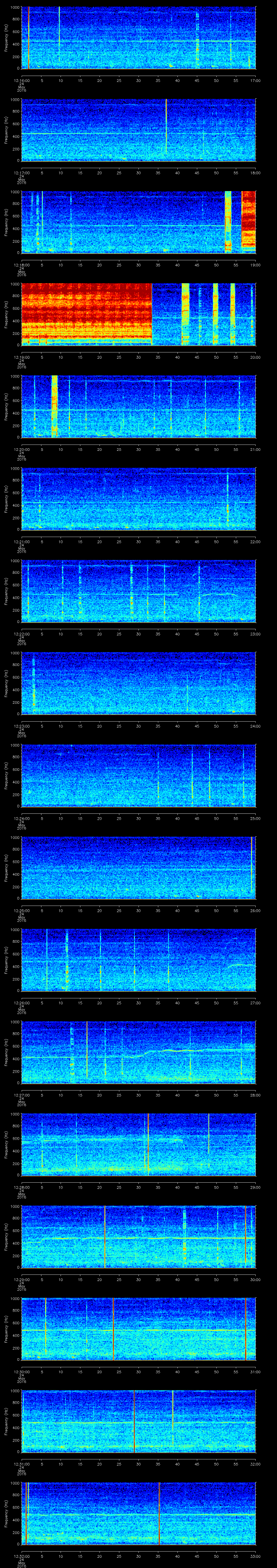Click the 12:26:00 time axis label
The width and height of the screenshot is (277, 1568).
(x=22, y=1003)
